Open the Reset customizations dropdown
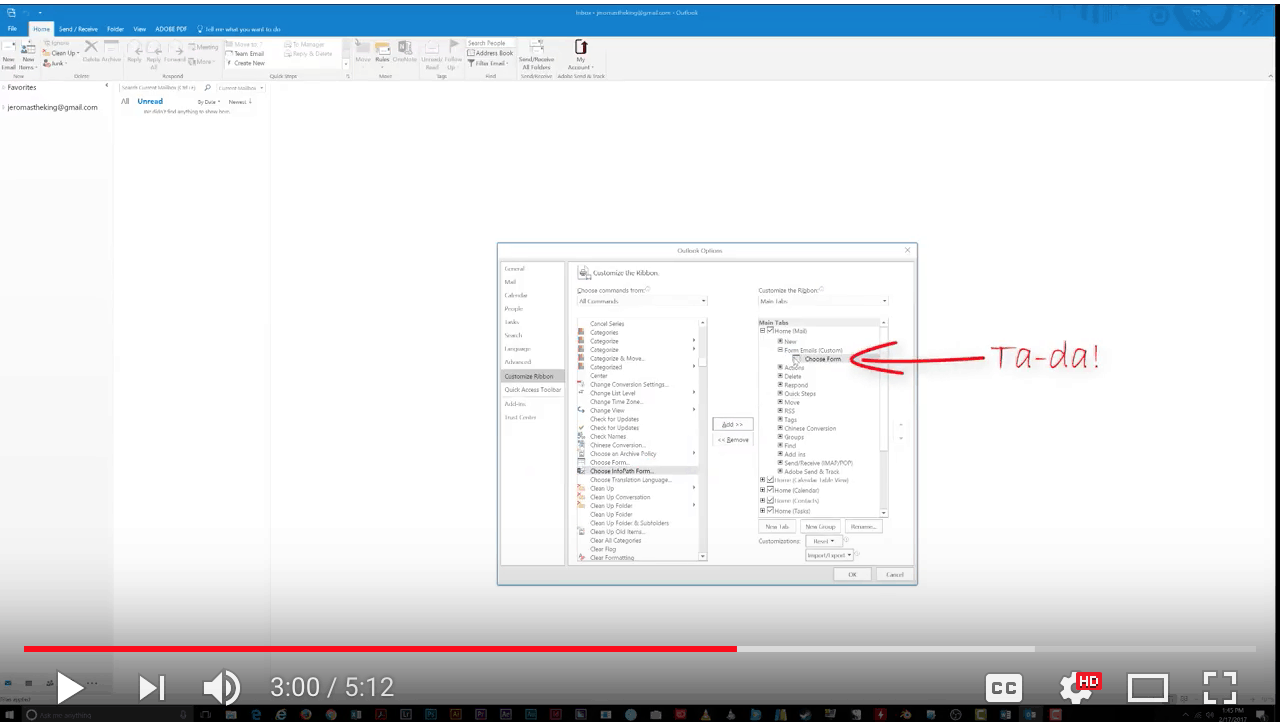 [x=823, y=541]
